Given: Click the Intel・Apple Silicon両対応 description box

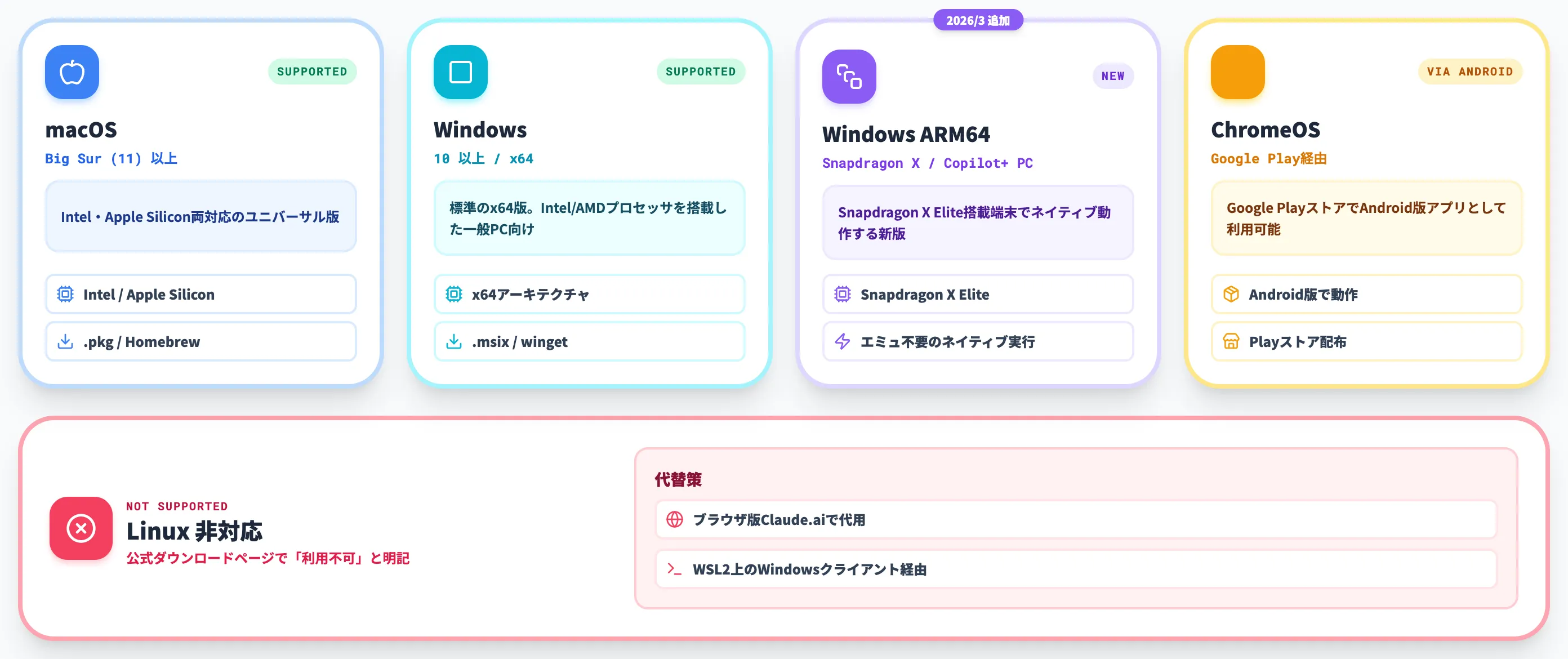Looking at the screenshot, I should pos(201,217).
